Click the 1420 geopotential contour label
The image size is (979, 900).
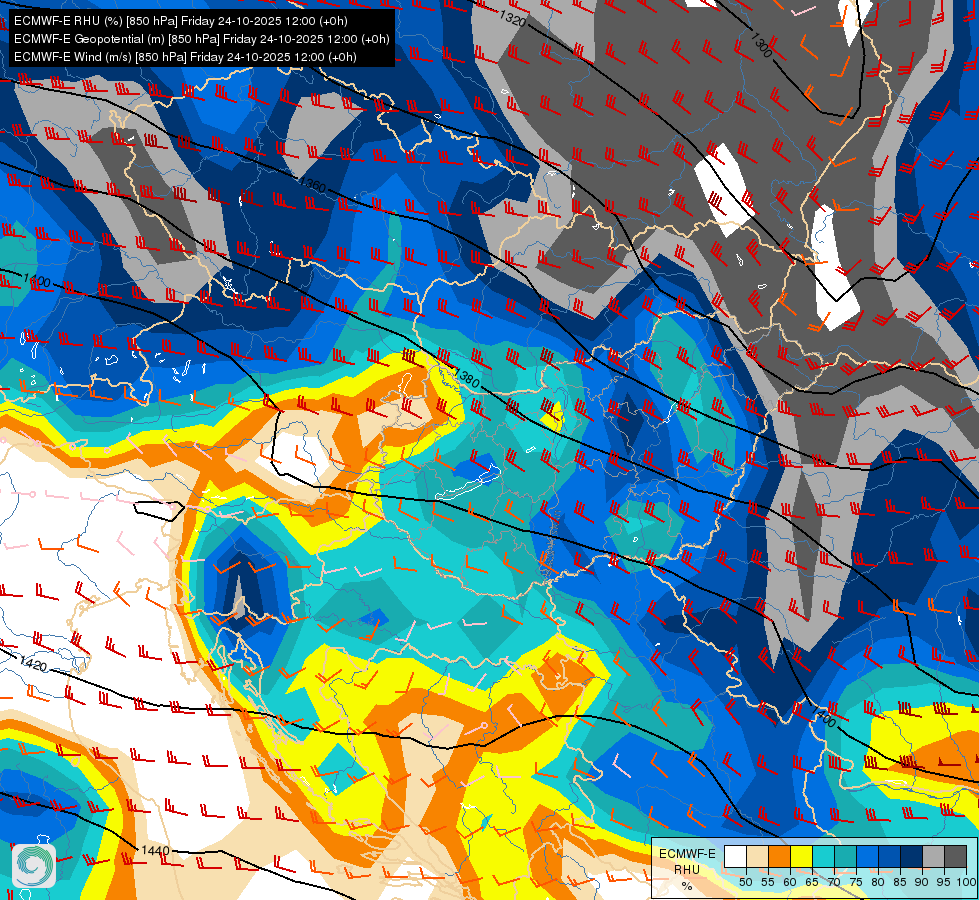click(x=33, y=663)
